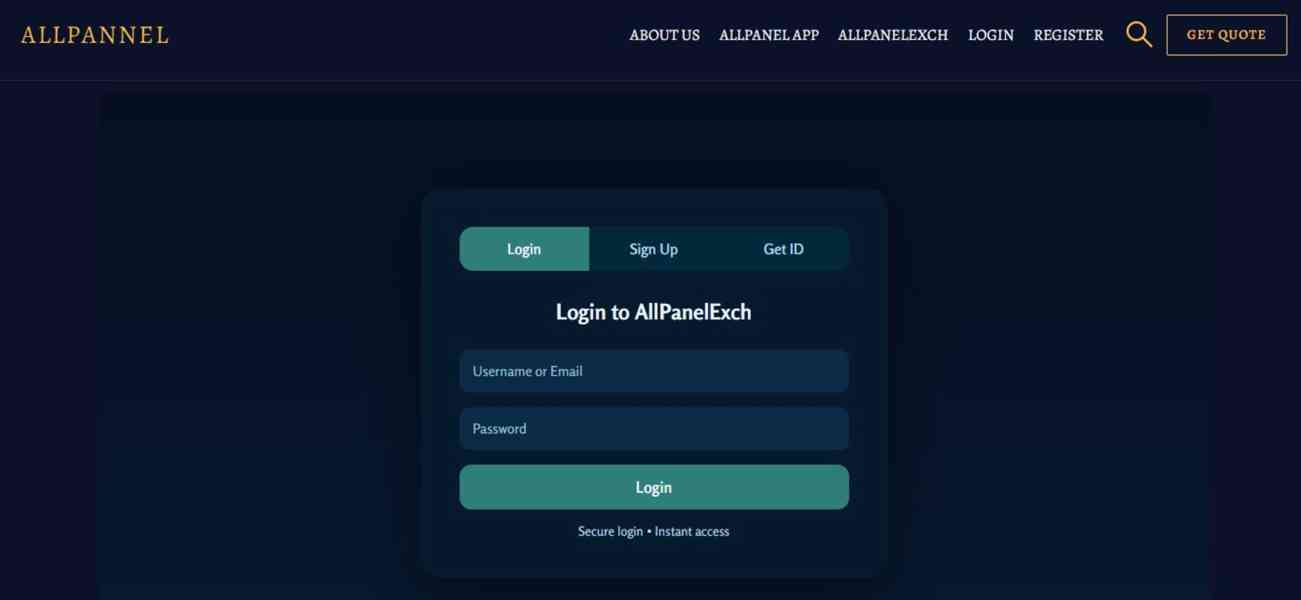Image resolution: width=1301 pixels, height=600 pixels.
Task: Switch to the Sign Up tab
Action: click(x=654, y=249)
